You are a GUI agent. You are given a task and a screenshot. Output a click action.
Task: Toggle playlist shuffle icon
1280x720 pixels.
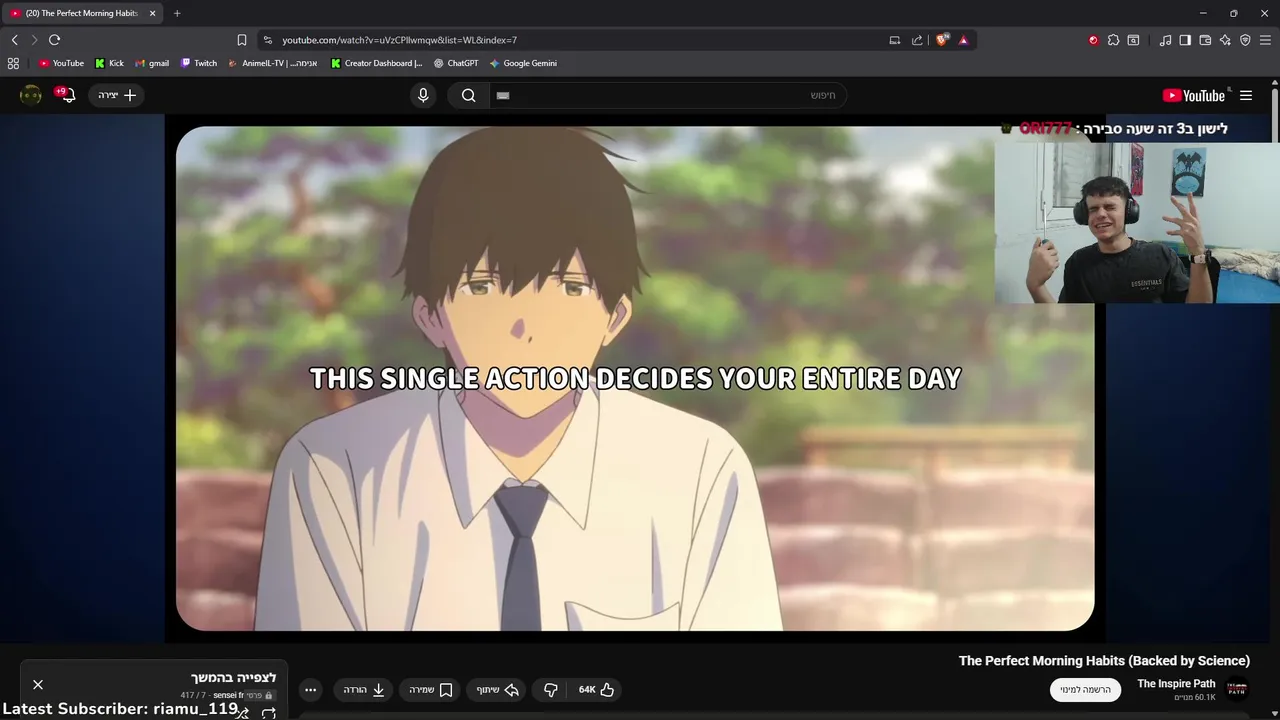point(242,713)
